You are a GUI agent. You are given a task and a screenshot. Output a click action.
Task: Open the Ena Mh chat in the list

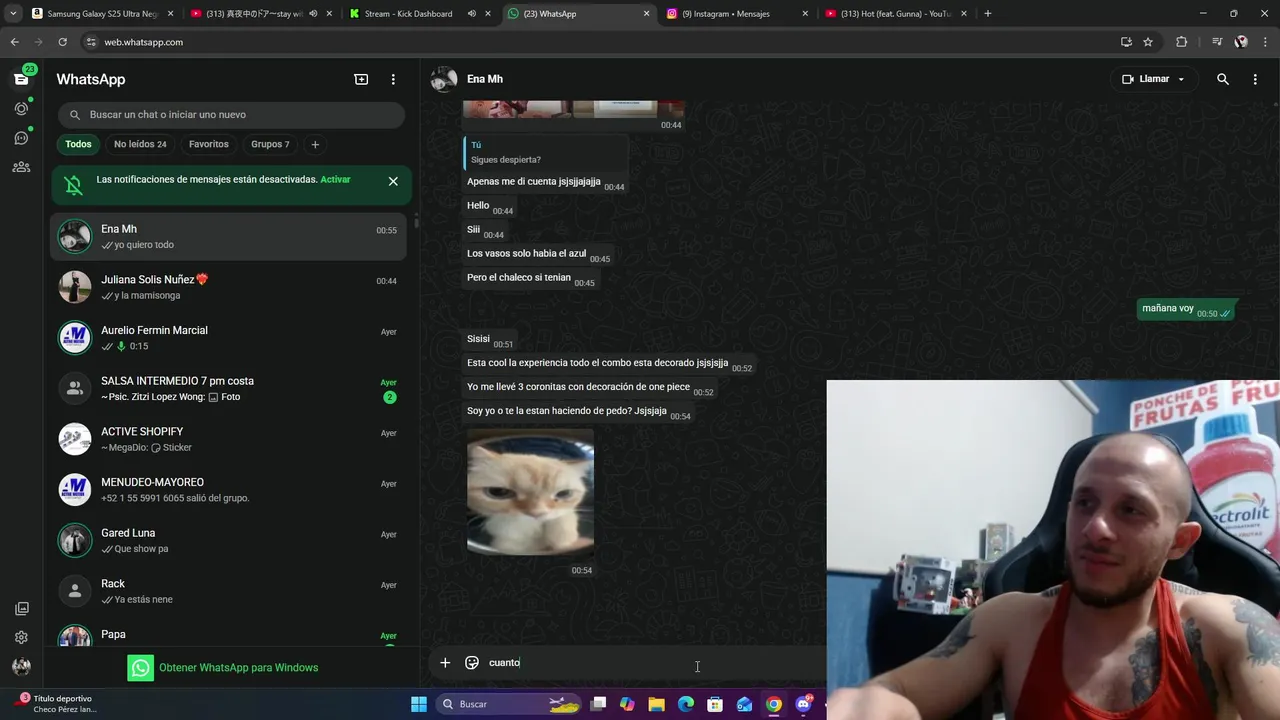point(228,236)
